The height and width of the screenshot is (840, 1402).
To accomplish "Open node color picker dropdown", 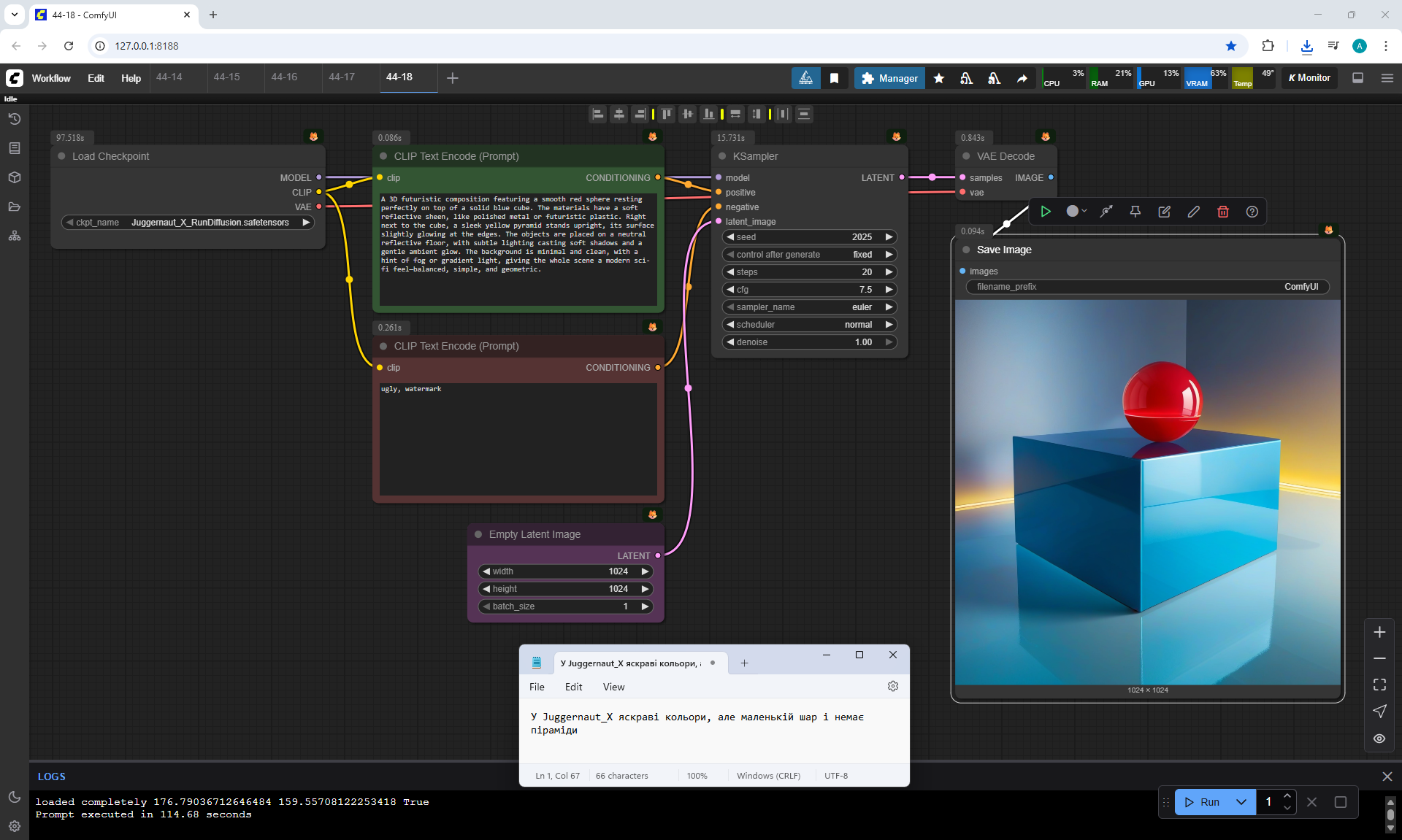I will click(1076, 212).
